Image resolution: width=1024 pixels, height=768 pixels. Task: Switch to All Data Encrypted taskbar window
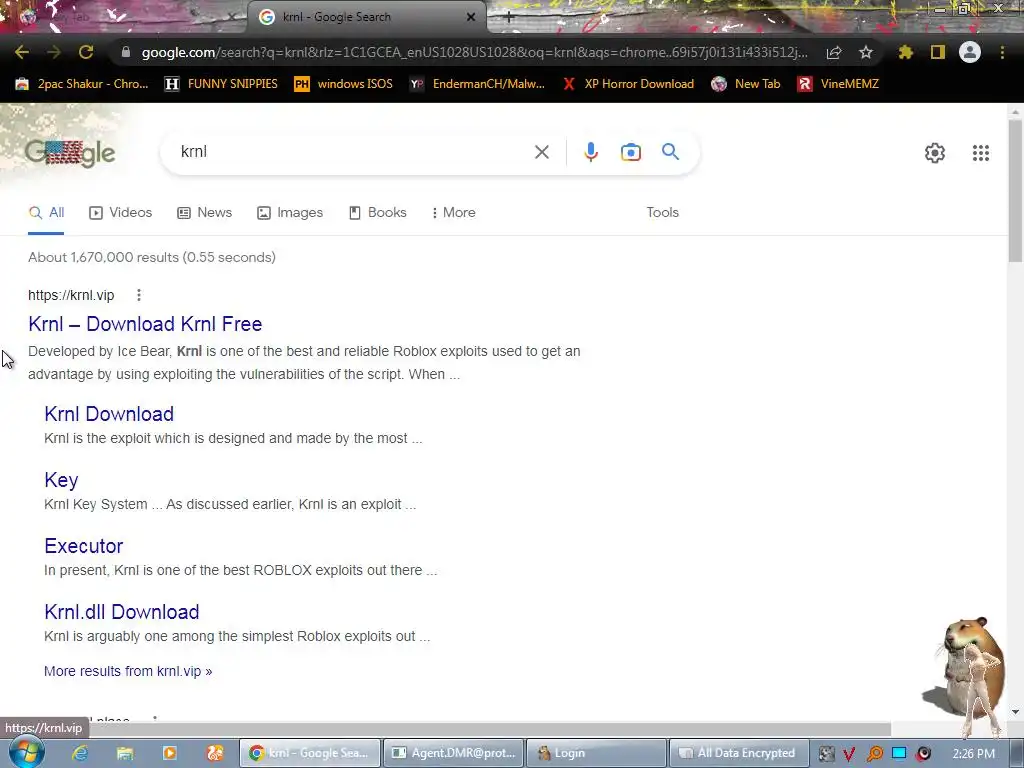739,753
